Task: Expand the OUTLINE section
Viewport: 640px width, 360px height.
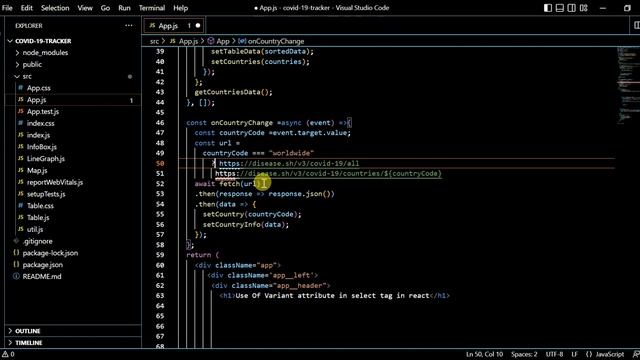Action: click(x=27, y=331)
